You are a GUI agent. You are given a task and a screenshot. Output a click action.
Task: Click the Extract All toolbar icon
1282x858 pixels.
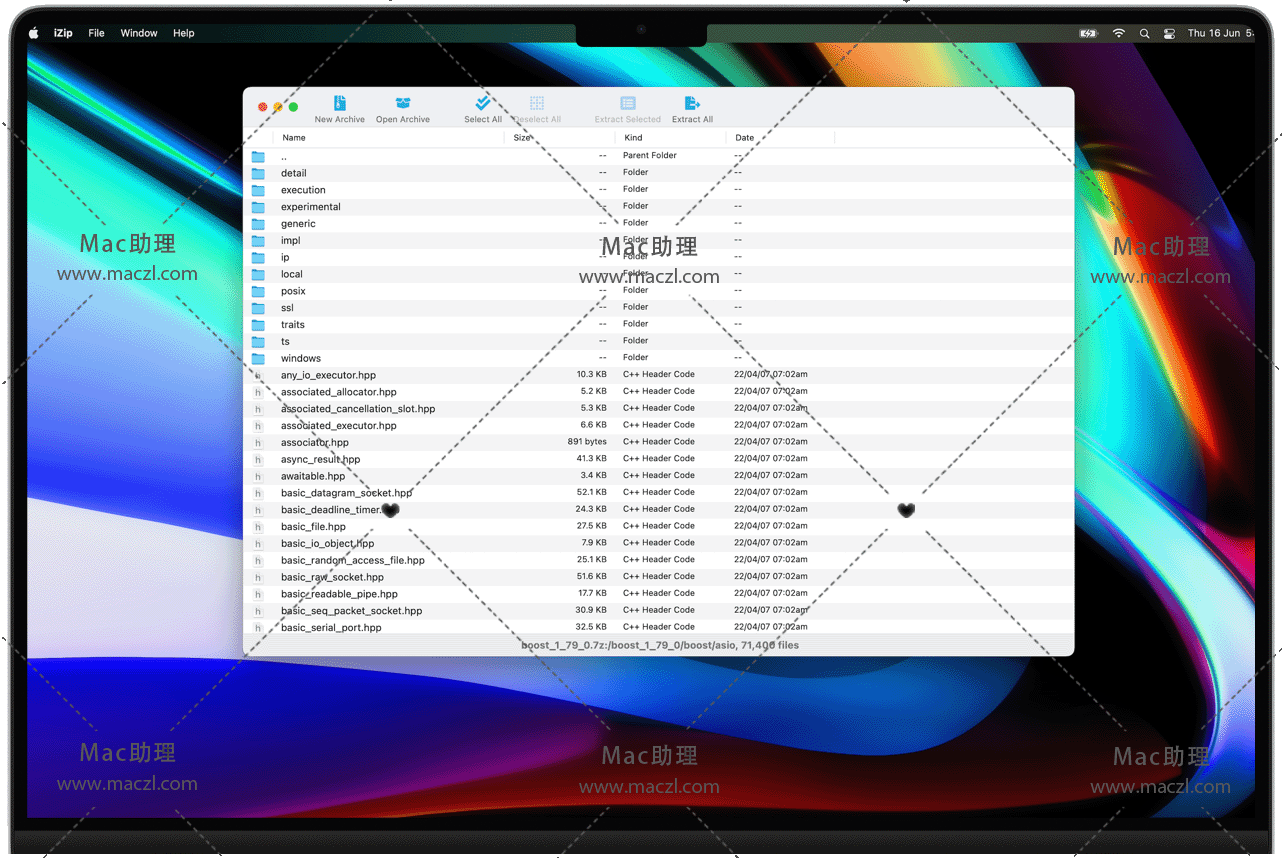692,103
